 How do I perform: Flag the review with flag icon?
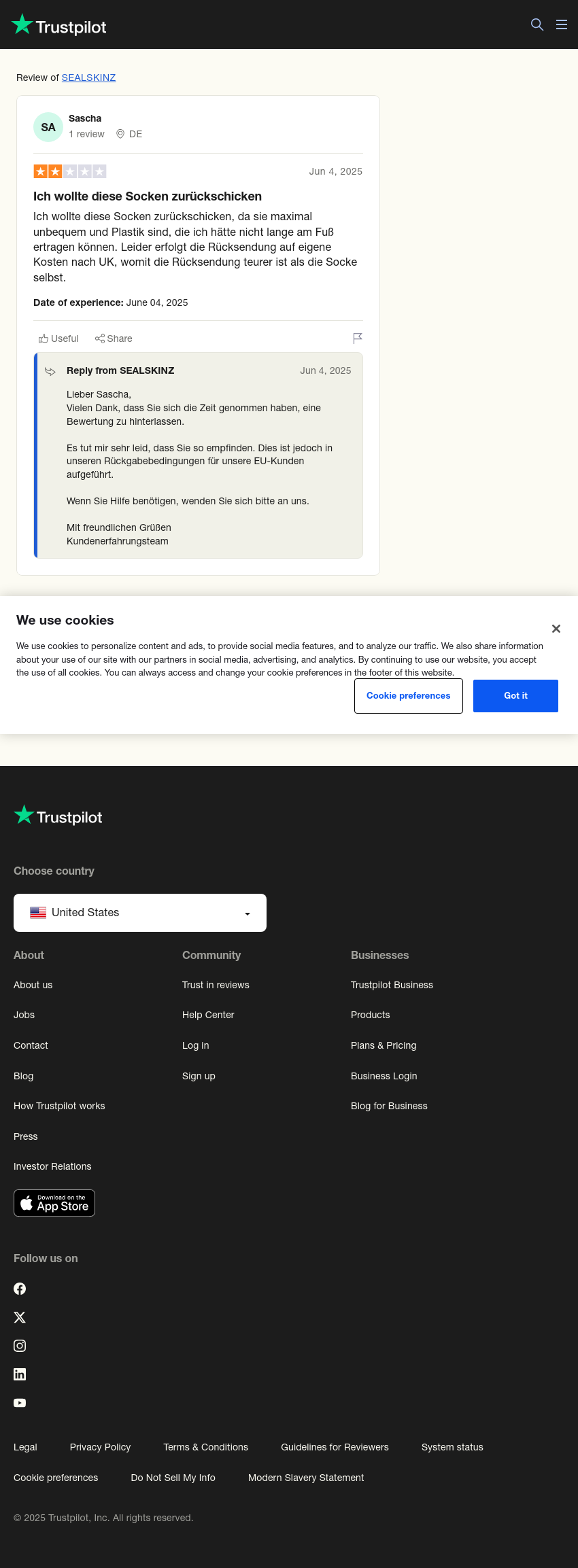tap(358, 338)
